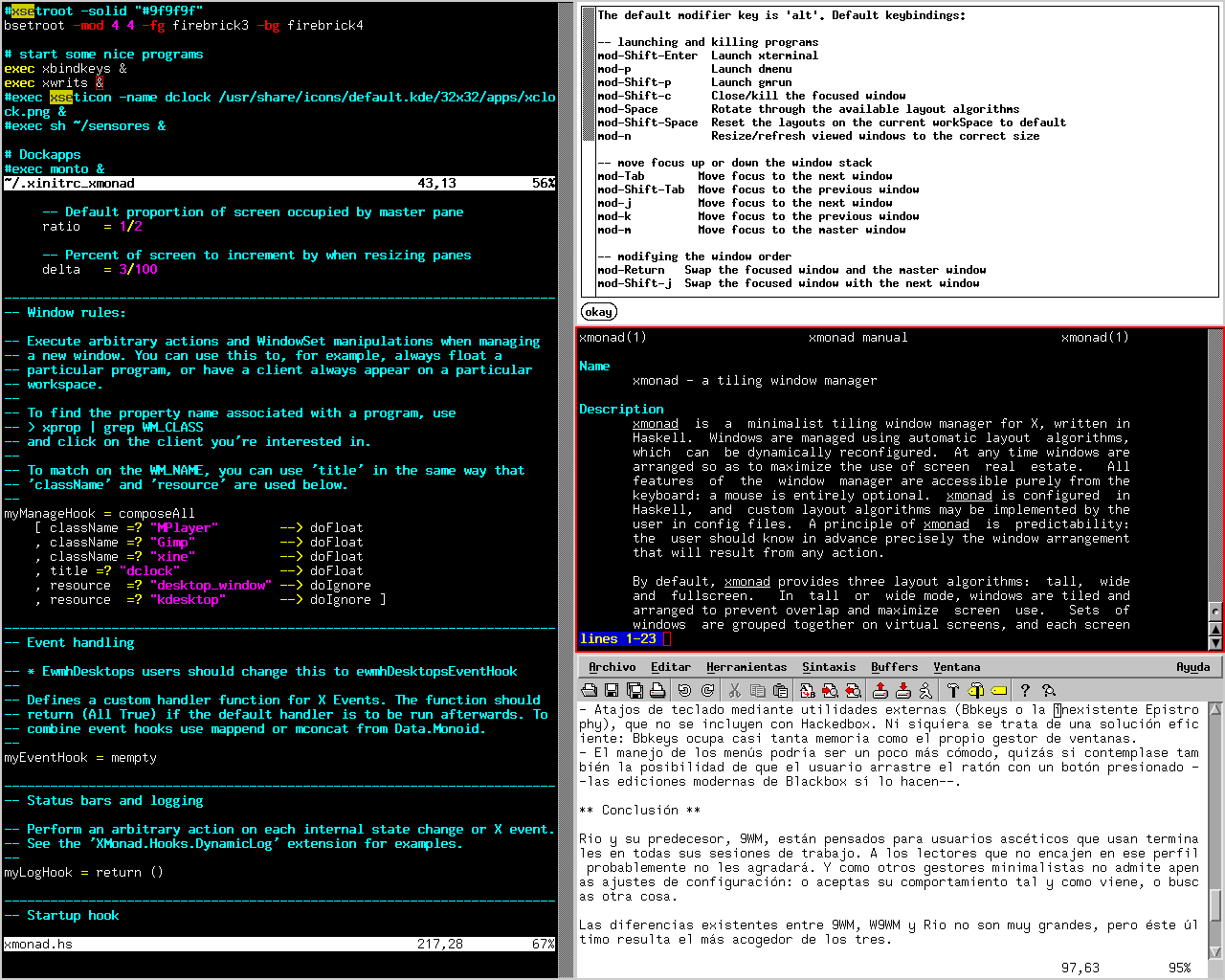The height and width of the screenshot is (980, 1225).
Task: Click the xmonad.hs status line
Action: (279, 944)
